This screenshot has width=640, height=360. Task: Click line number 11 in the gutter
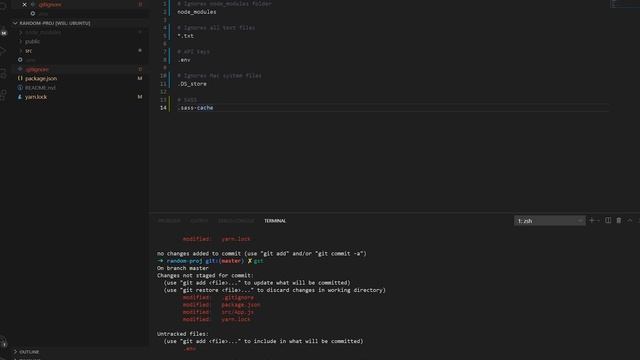[x=163, y=84]
